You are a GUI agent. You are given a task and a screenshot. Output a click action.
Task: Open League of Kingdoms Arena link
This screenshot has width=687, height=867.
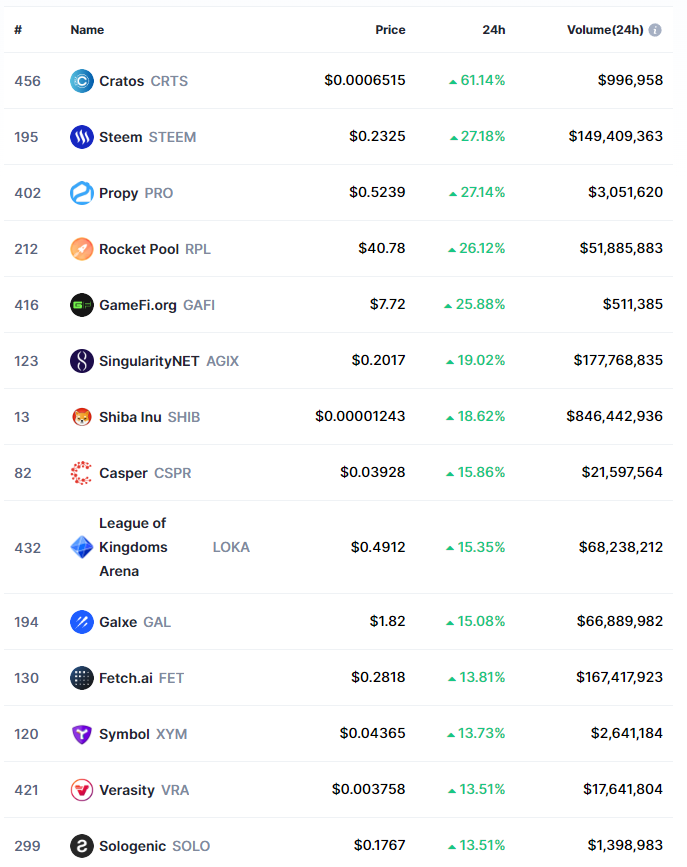[x=132, y=547]
